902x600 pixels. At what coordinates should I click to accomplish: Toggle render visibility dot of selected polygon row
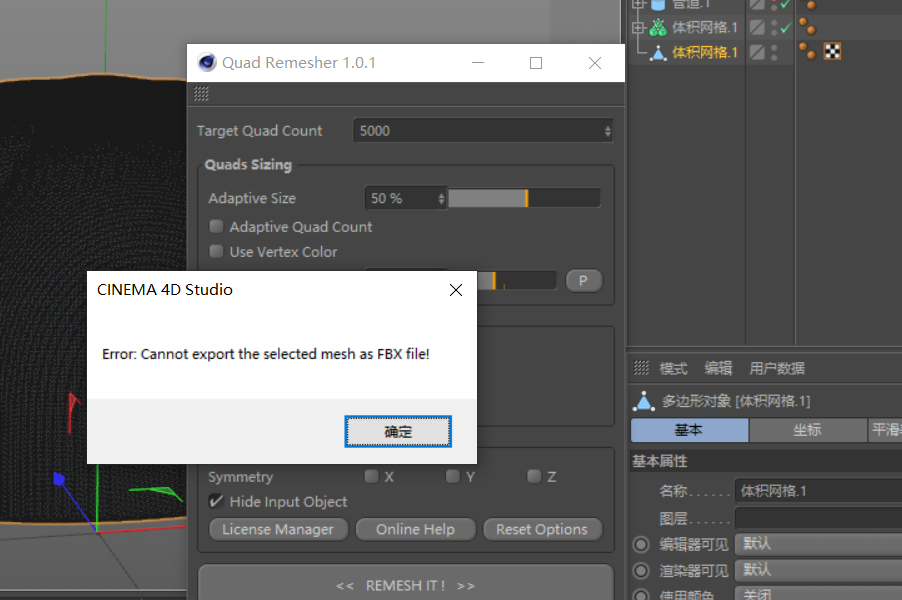pos(774,57)
